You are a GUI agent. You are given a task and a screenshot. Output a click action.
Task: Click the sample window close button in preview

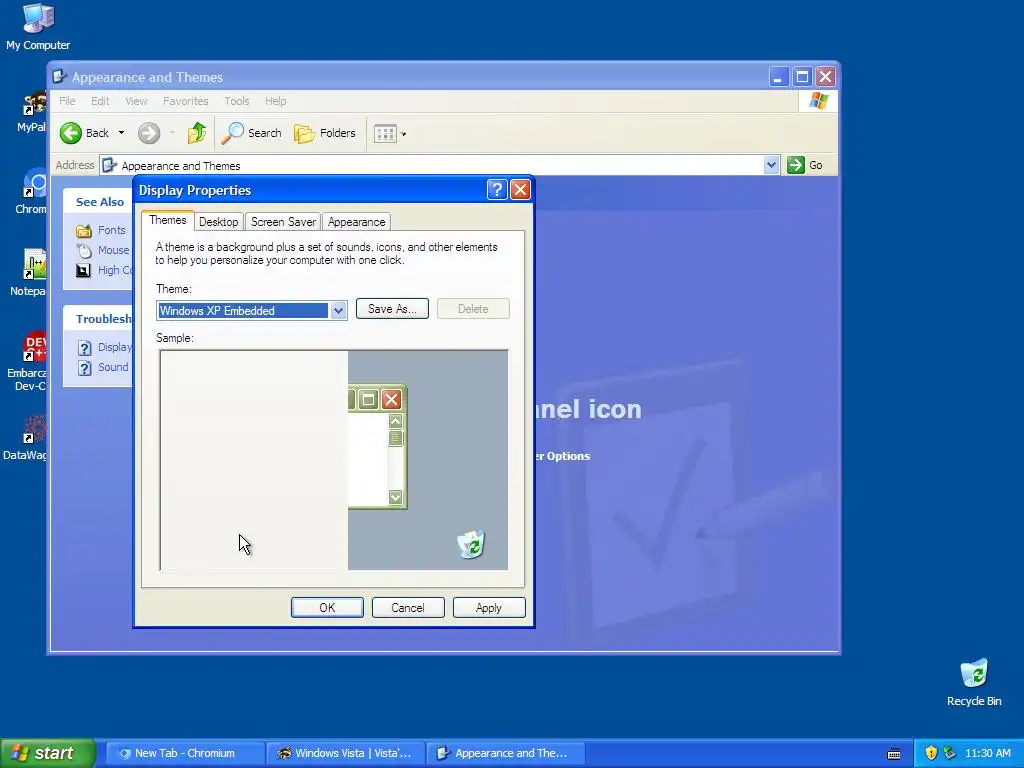[x=391, y=399]
